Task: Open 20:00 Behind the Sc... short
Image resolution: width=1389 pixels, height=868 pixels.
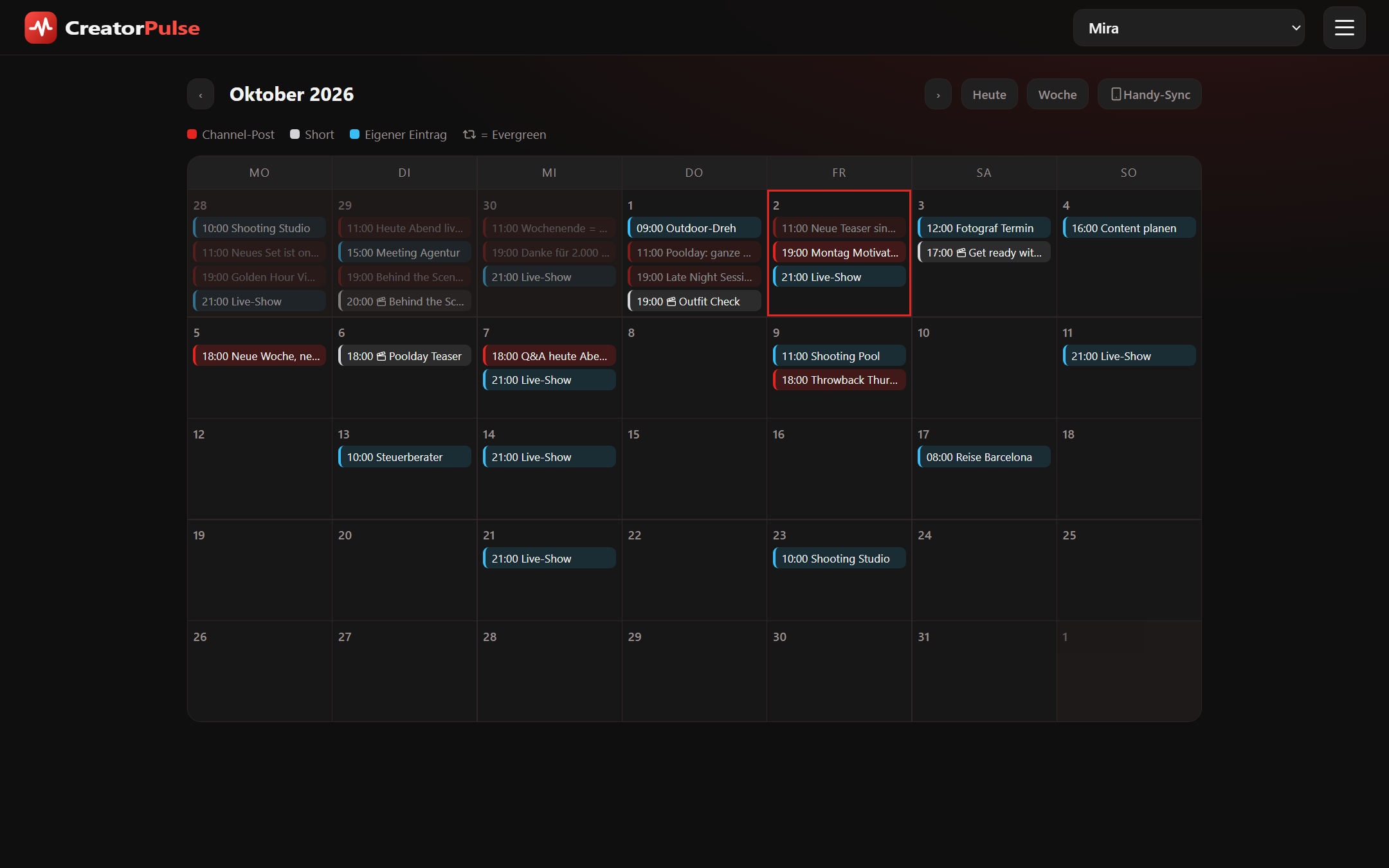Action: point(404,302)
